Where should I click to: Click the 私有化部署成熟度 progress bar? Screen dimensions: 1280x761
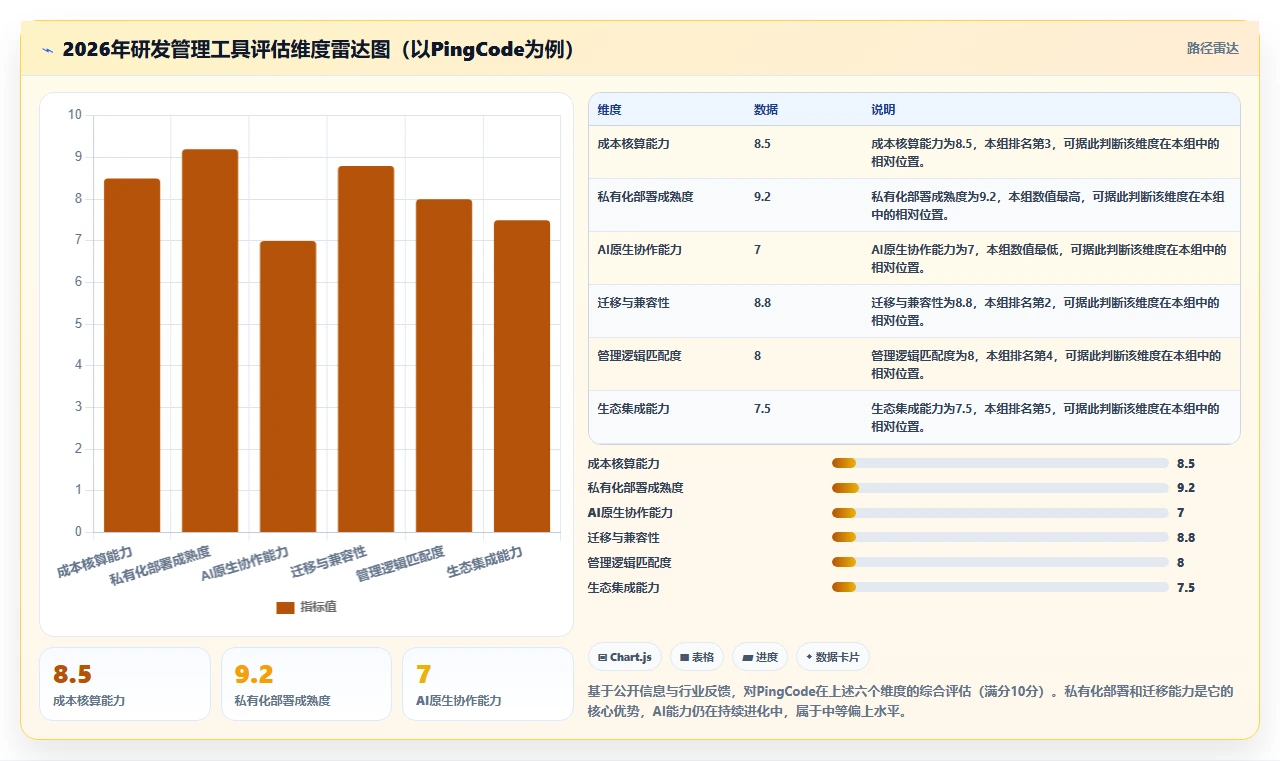point(1000,488)
